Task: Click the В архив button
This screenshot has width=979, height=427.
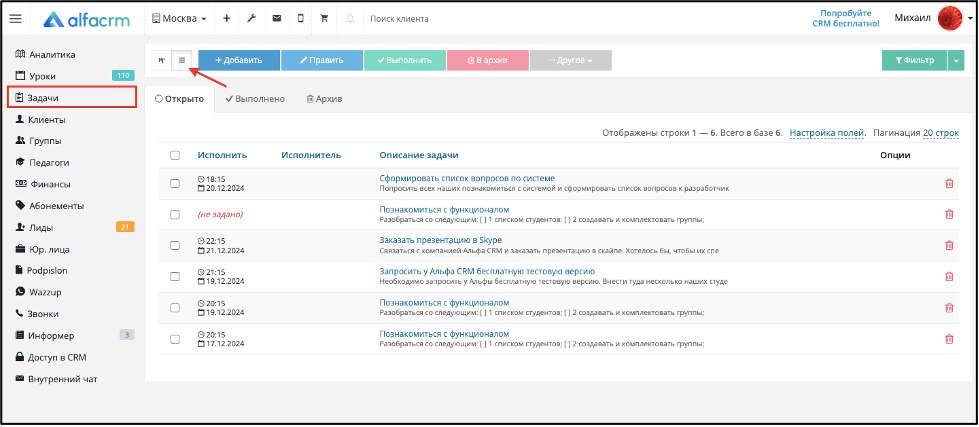Action: point(488,61)
